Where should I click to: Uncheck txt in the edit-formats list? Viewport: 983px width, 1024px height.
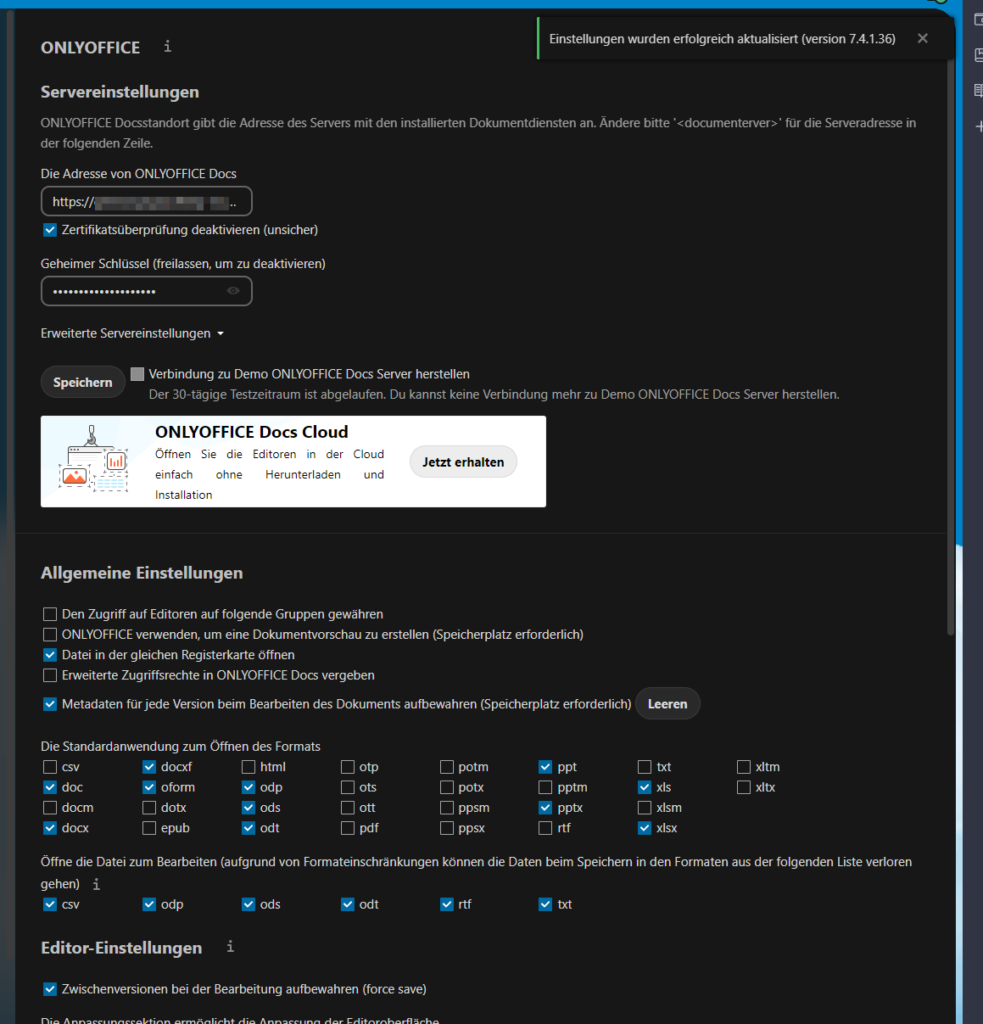tap(545, 904)
